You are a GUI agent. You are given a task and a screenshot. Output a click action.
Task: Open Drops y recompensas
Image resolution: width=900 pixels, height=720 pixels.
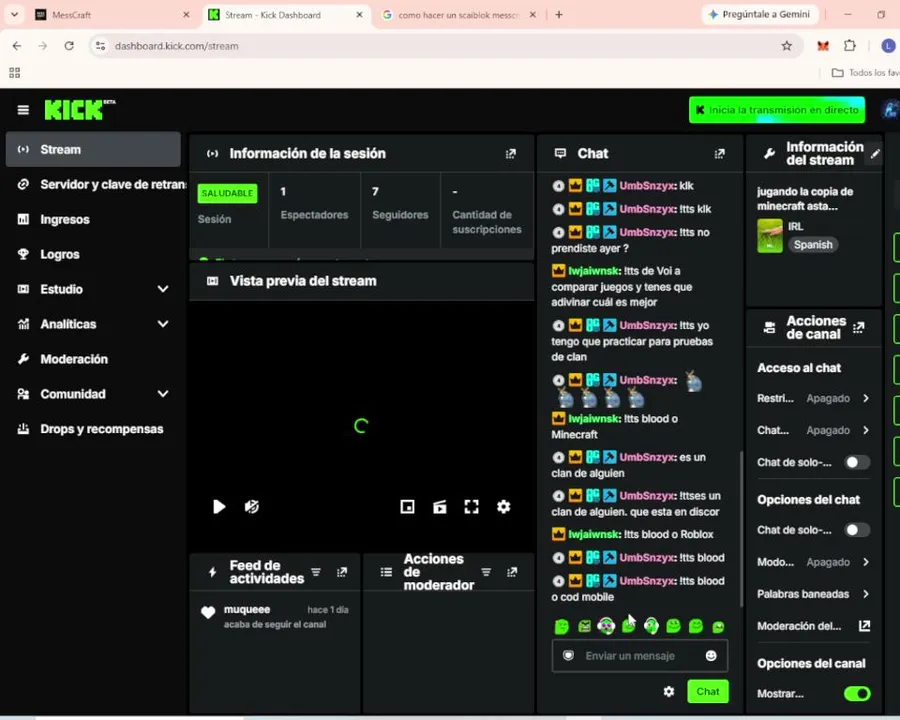pyautogui.click(x=93, y=429)
